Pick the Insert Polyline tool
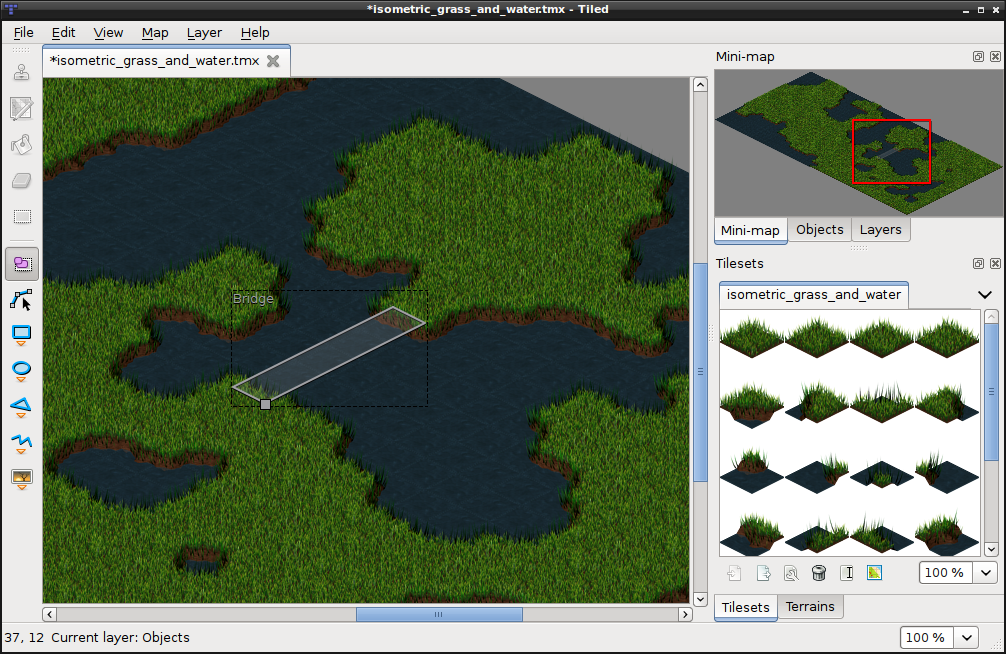 21,442
